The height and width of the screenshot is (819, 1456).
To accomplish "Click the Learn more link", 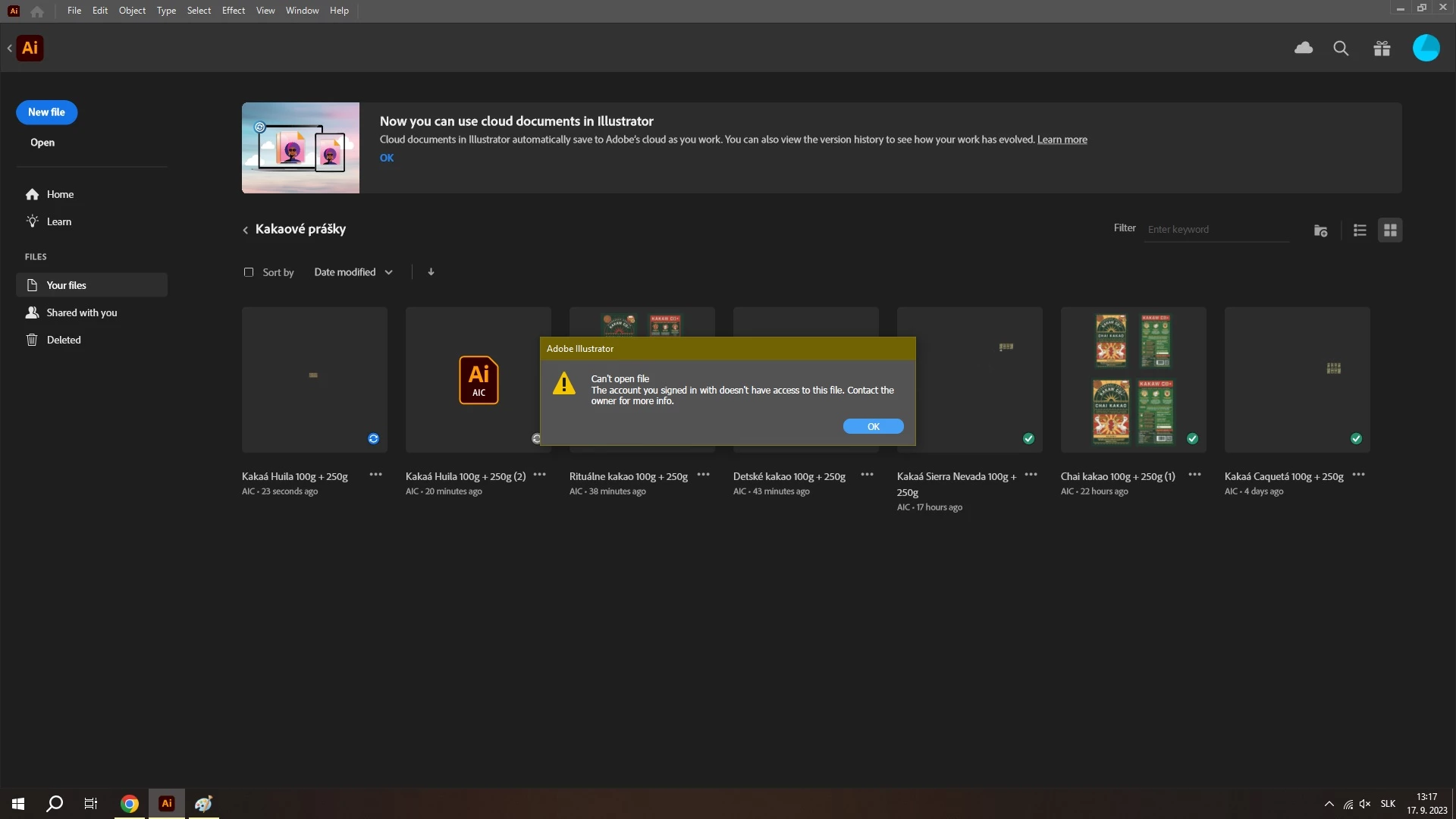I will [x=1062, y=140].
